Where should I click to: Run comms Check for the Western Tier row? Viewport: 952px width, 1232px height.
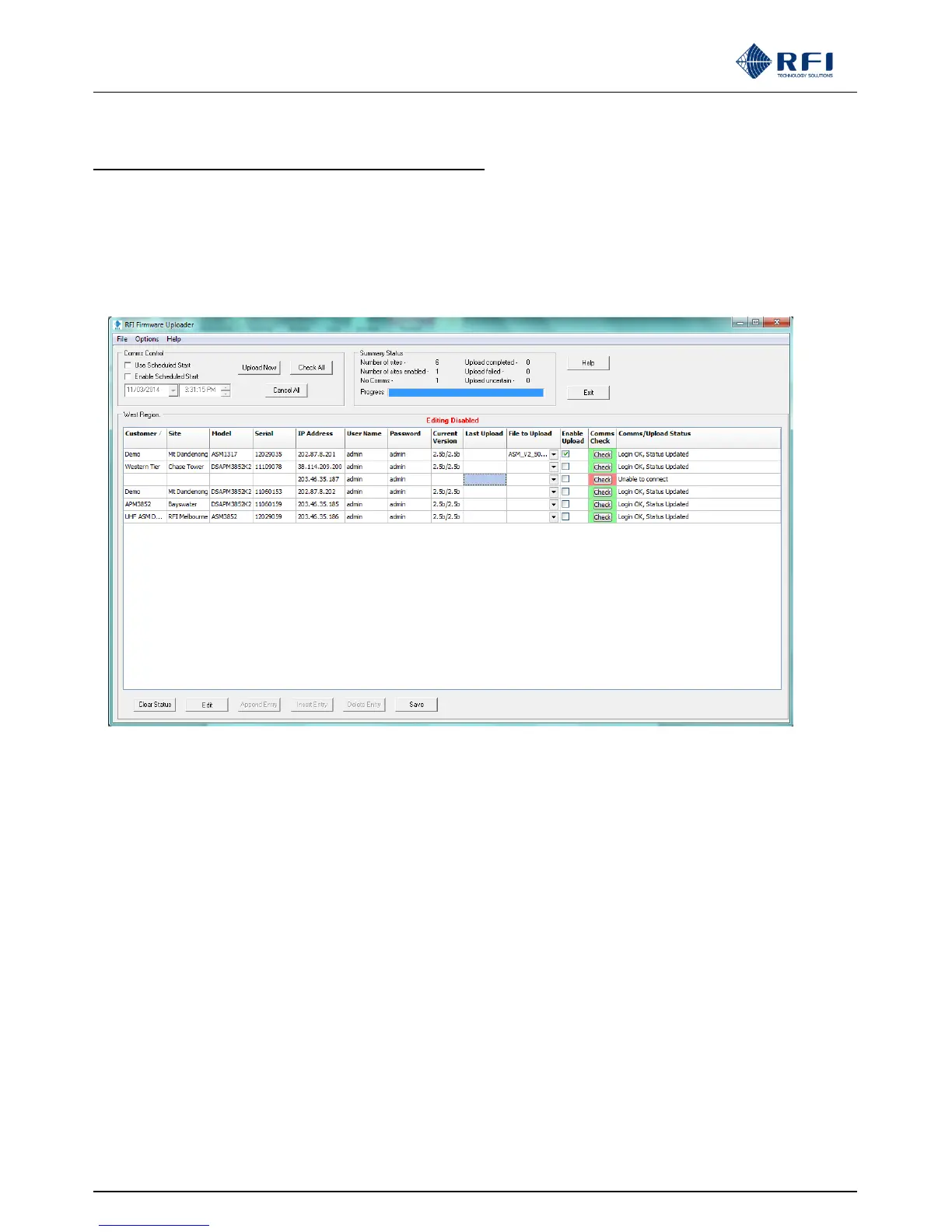(602, 467)
